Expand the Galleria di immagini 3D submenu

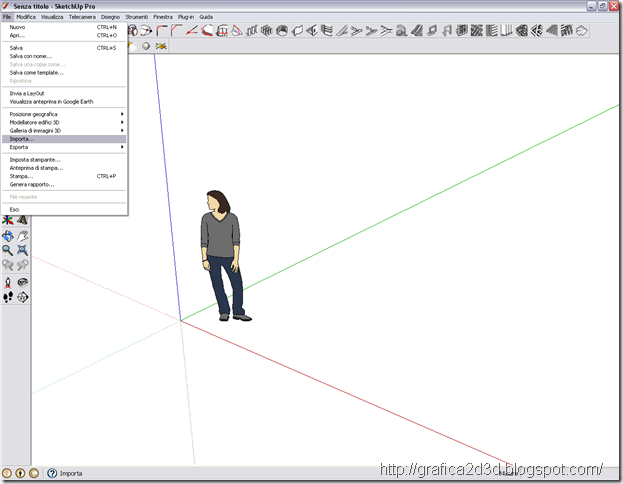[64, 130]
